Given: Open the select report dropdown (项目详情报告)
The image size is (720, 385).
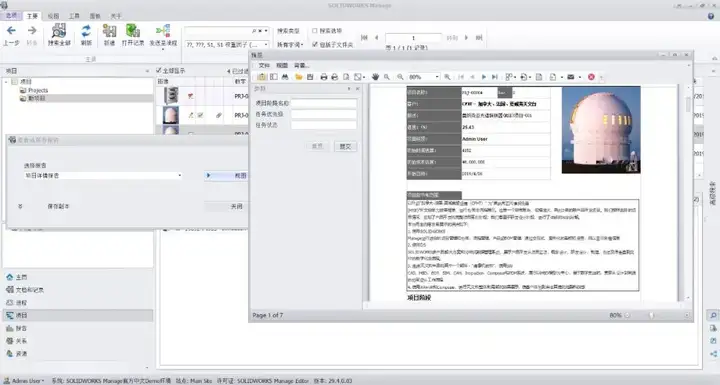Looking at the screenshot, I should coord(103,176).
